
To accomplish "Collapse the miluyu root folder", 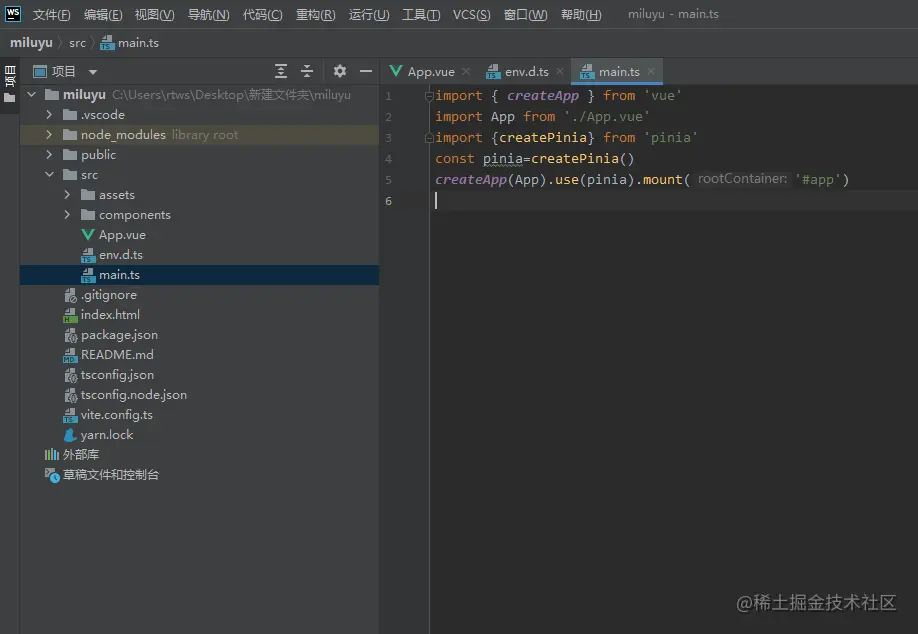I will 32,94.
